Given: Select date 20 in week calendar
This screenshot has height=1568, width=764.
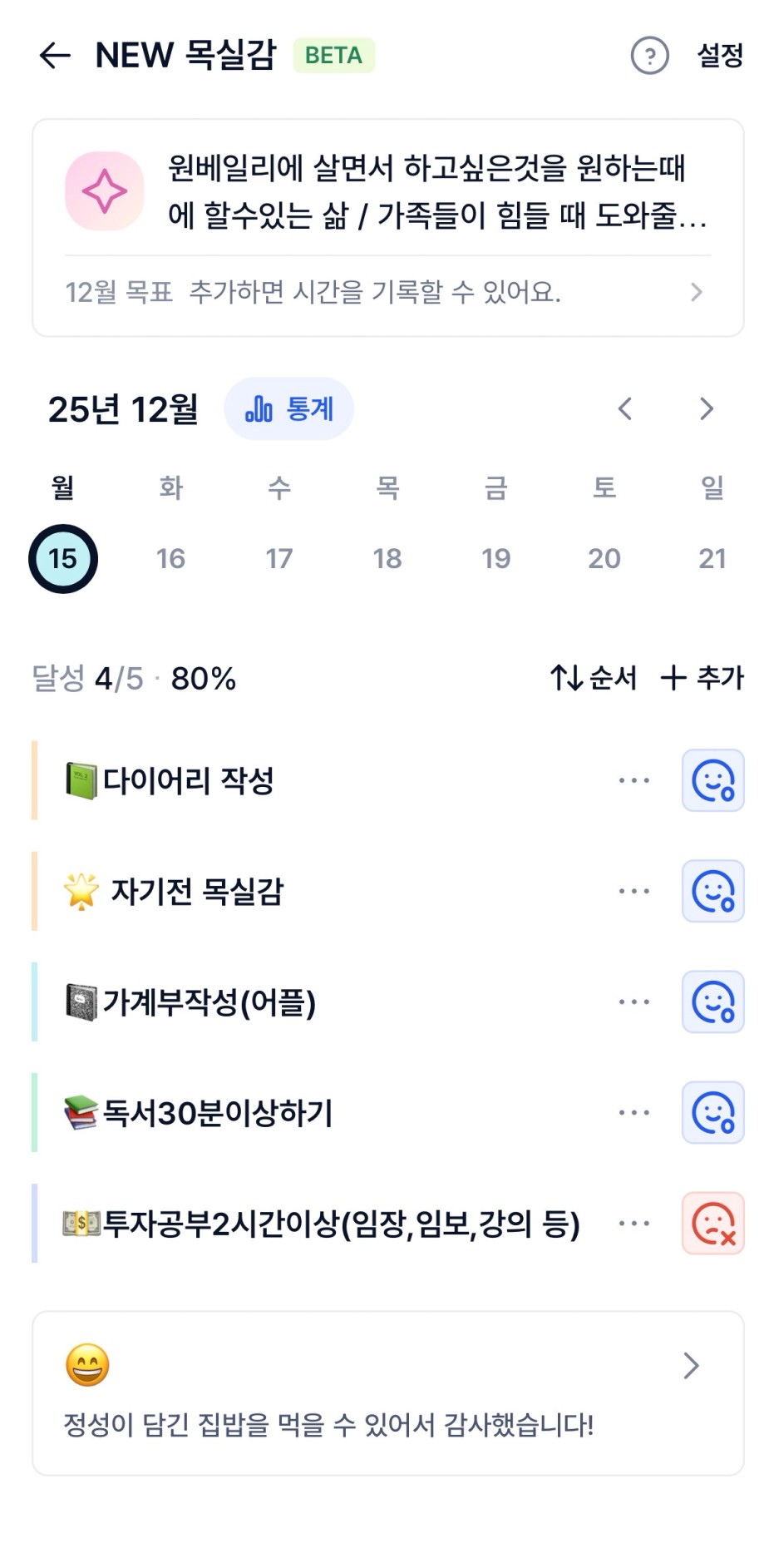Looking at the screenshot, I should (x=604, y=558).
